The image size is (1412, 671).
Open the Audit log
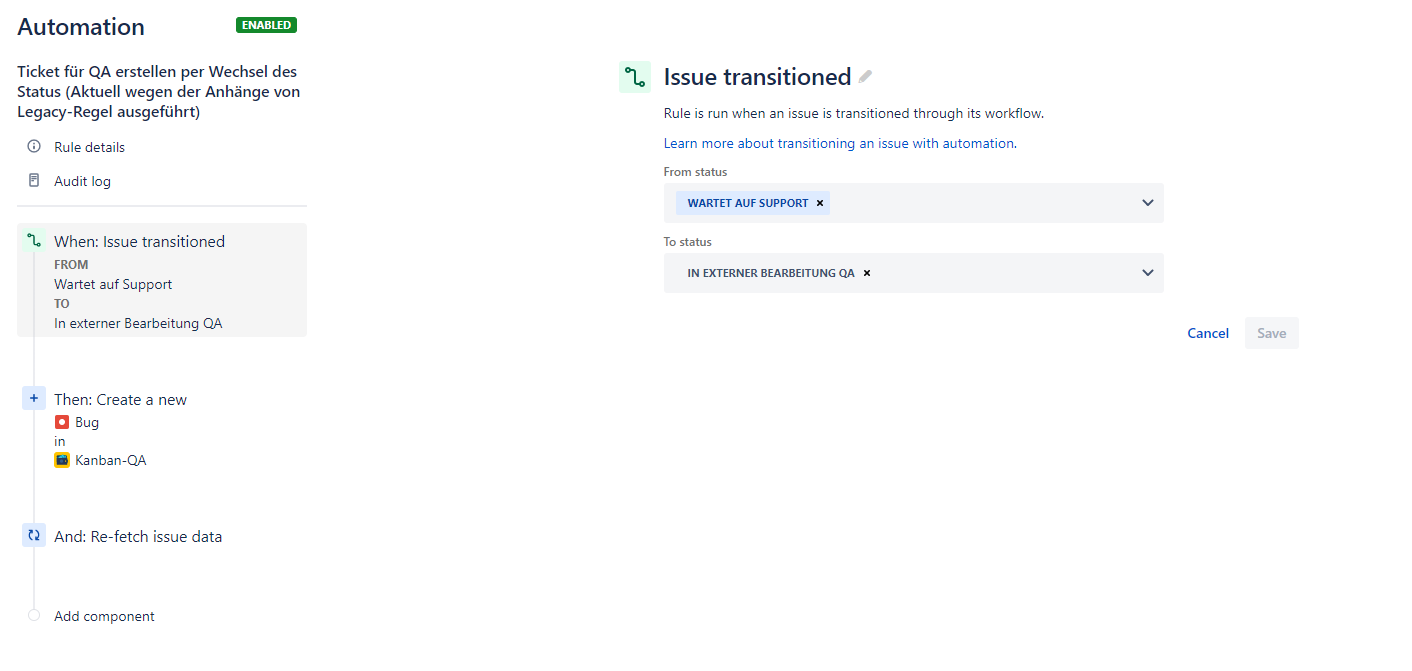(82, 181)
